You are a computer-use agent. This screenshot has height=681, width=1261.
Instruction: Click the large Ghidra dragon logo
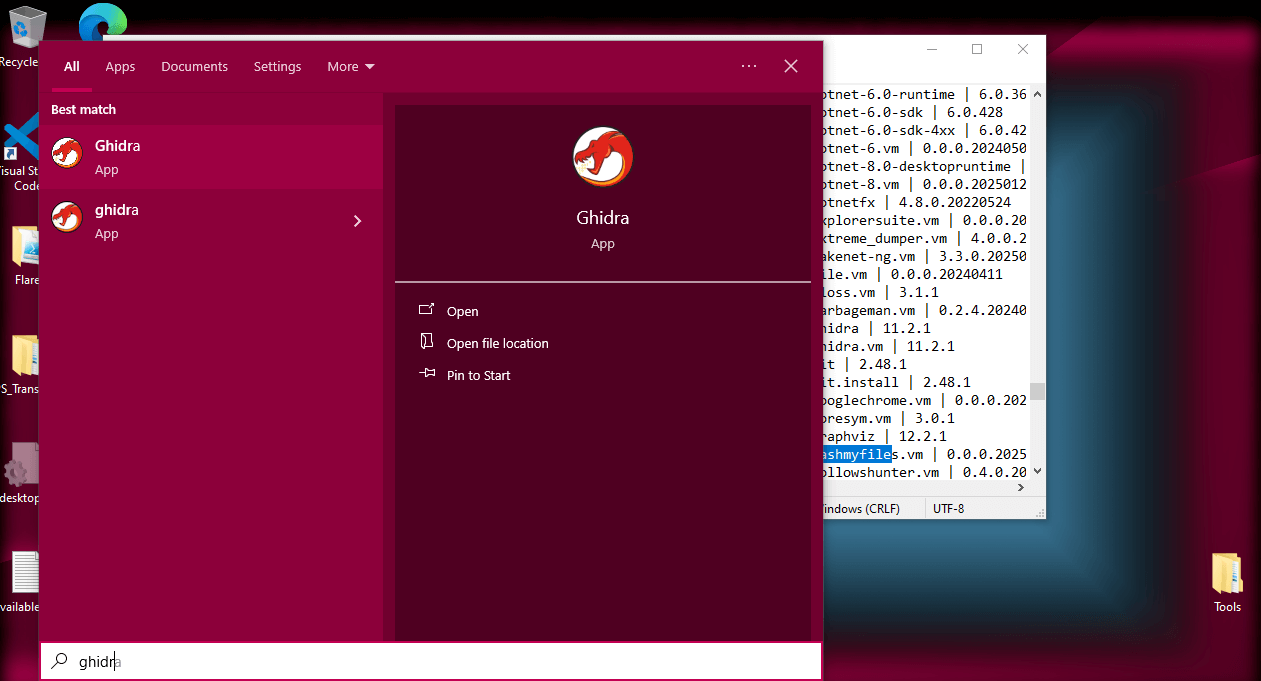click(x=602, y=157)
